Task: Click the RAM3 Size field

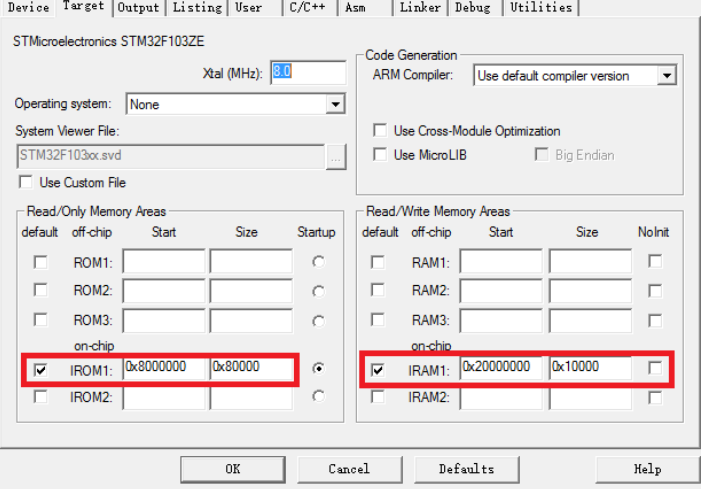Action: (x=591, y=320)
